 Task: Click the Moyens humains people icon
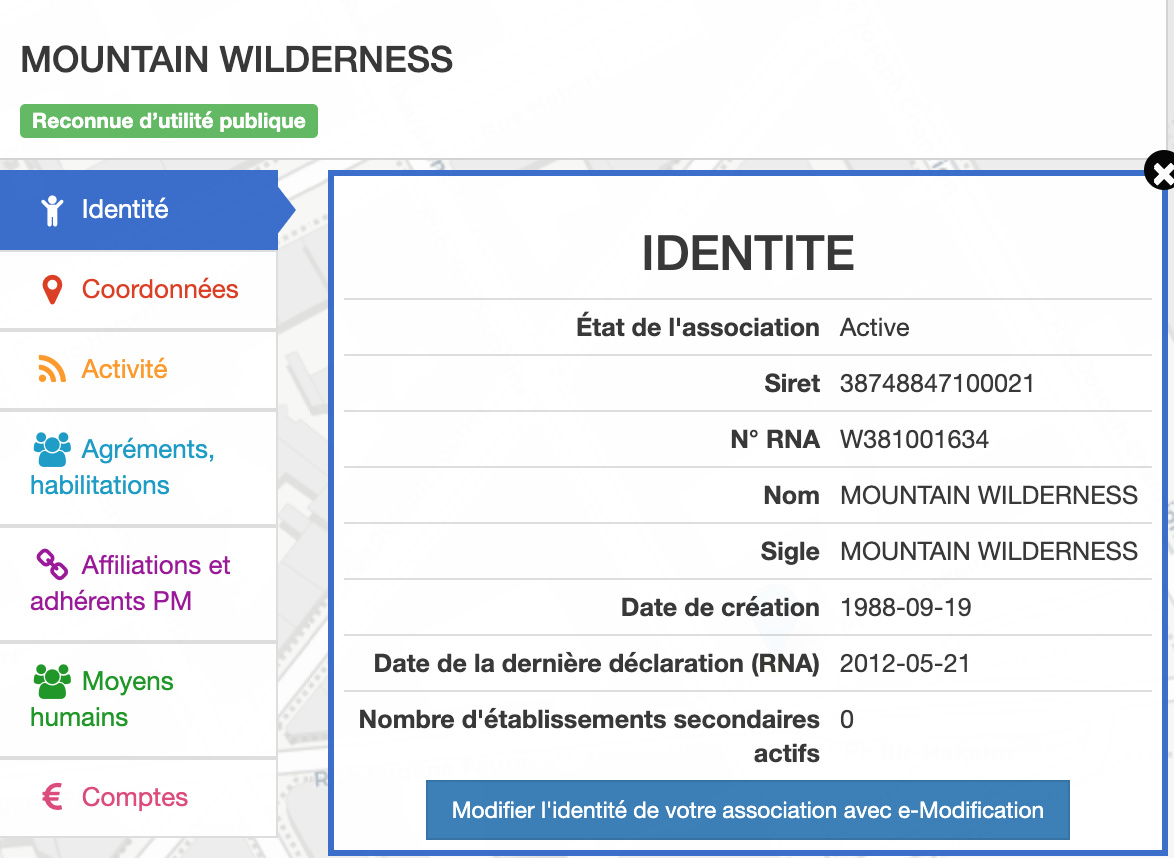[52, 681]
